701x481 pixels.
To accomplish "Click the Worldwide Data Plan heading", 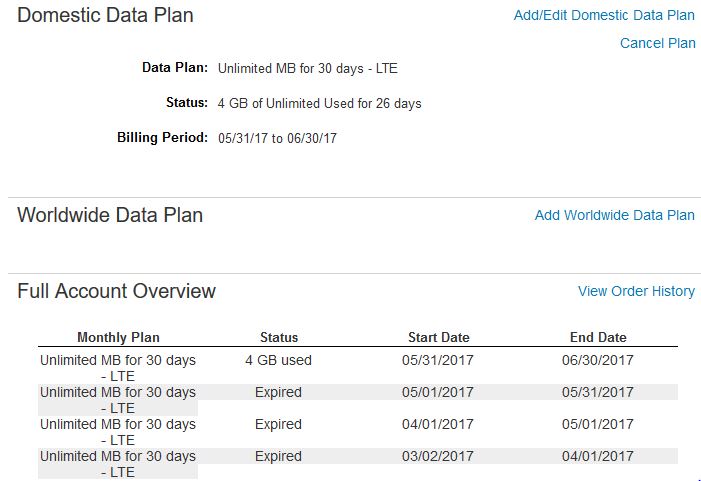I will point(110,215).
